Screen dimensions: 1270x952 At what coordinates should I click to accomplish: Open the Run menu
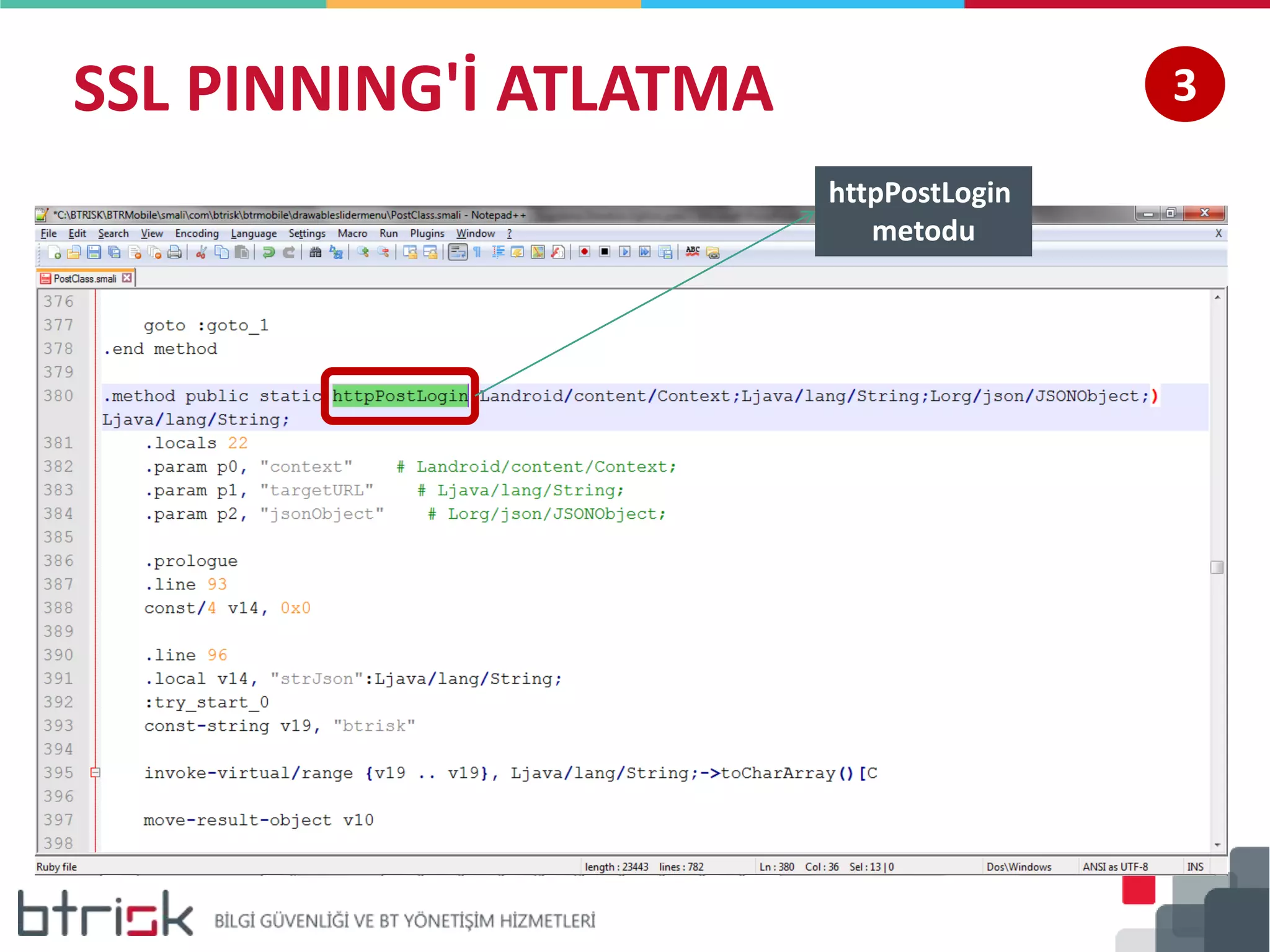389,234
